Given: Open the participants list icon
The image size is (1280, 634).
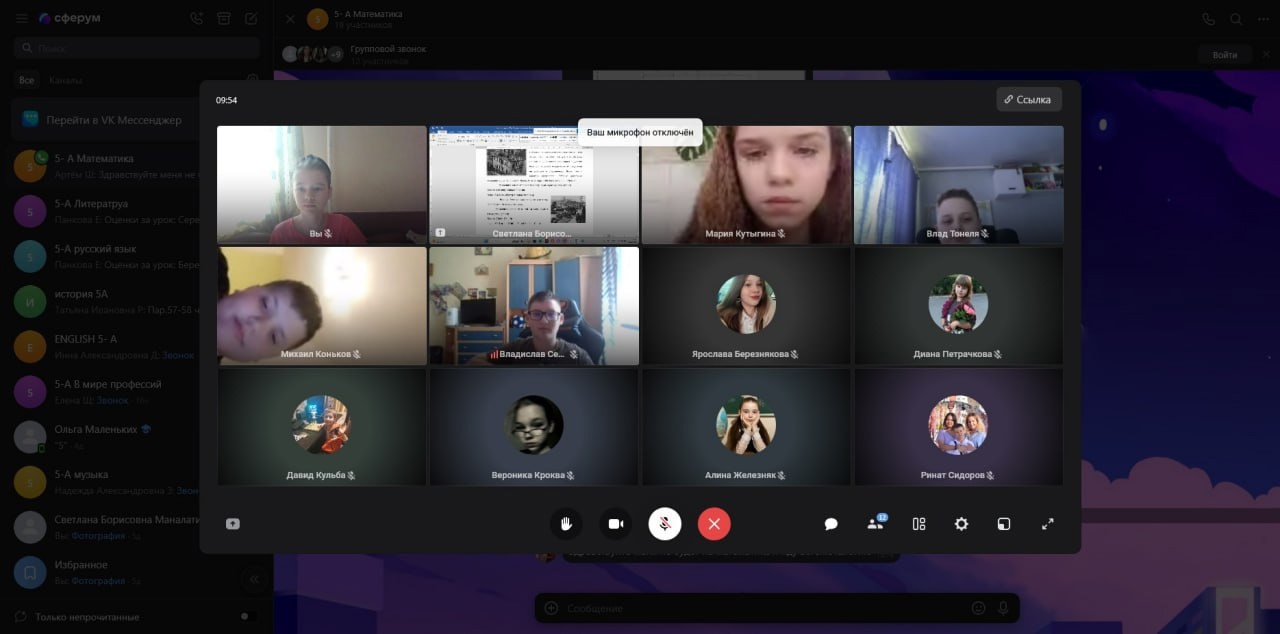Looking at the screenshot, I should [876, 523].
